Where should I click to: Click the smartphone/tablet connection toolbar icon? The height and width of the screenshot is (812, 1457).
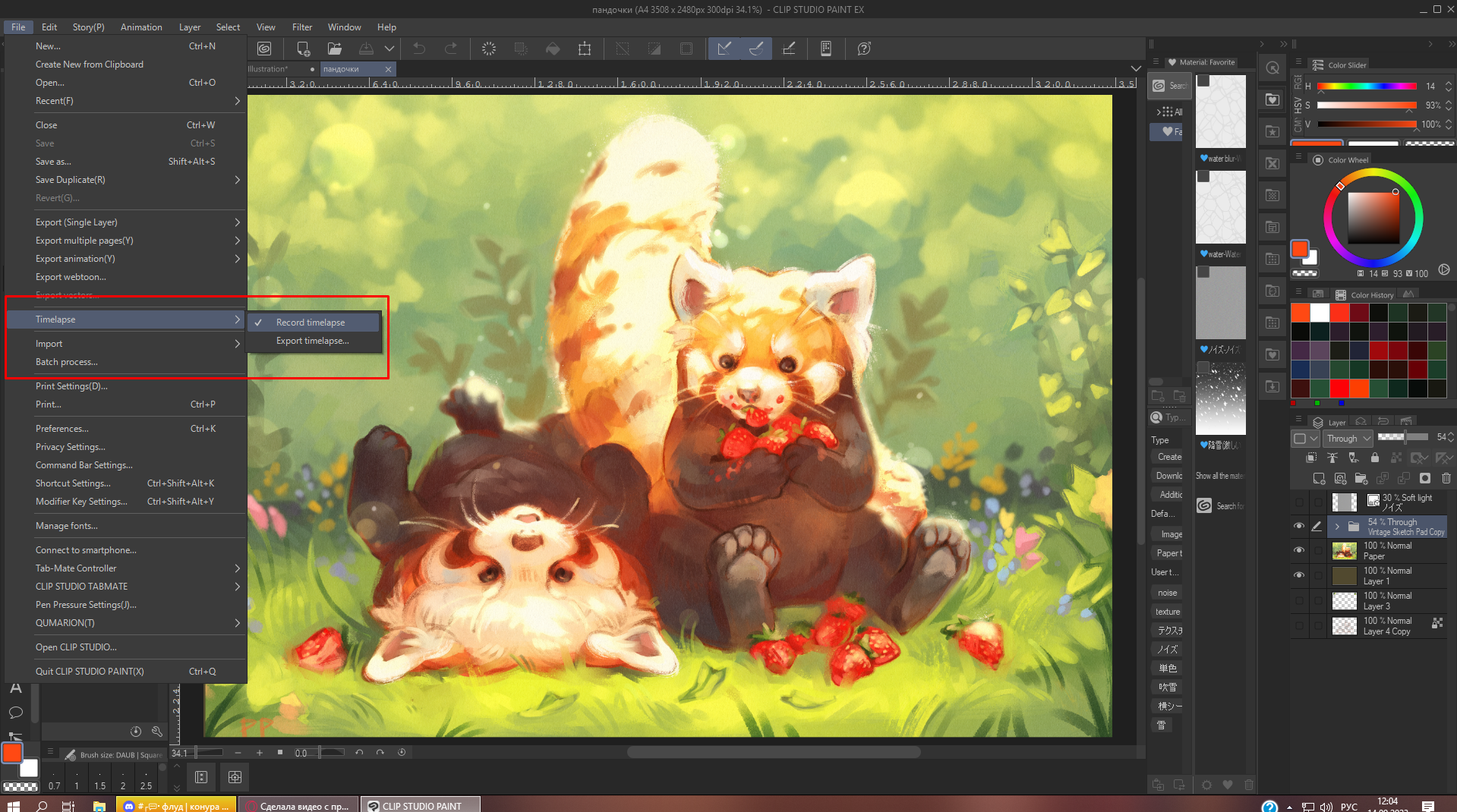(x=826, y=49)
